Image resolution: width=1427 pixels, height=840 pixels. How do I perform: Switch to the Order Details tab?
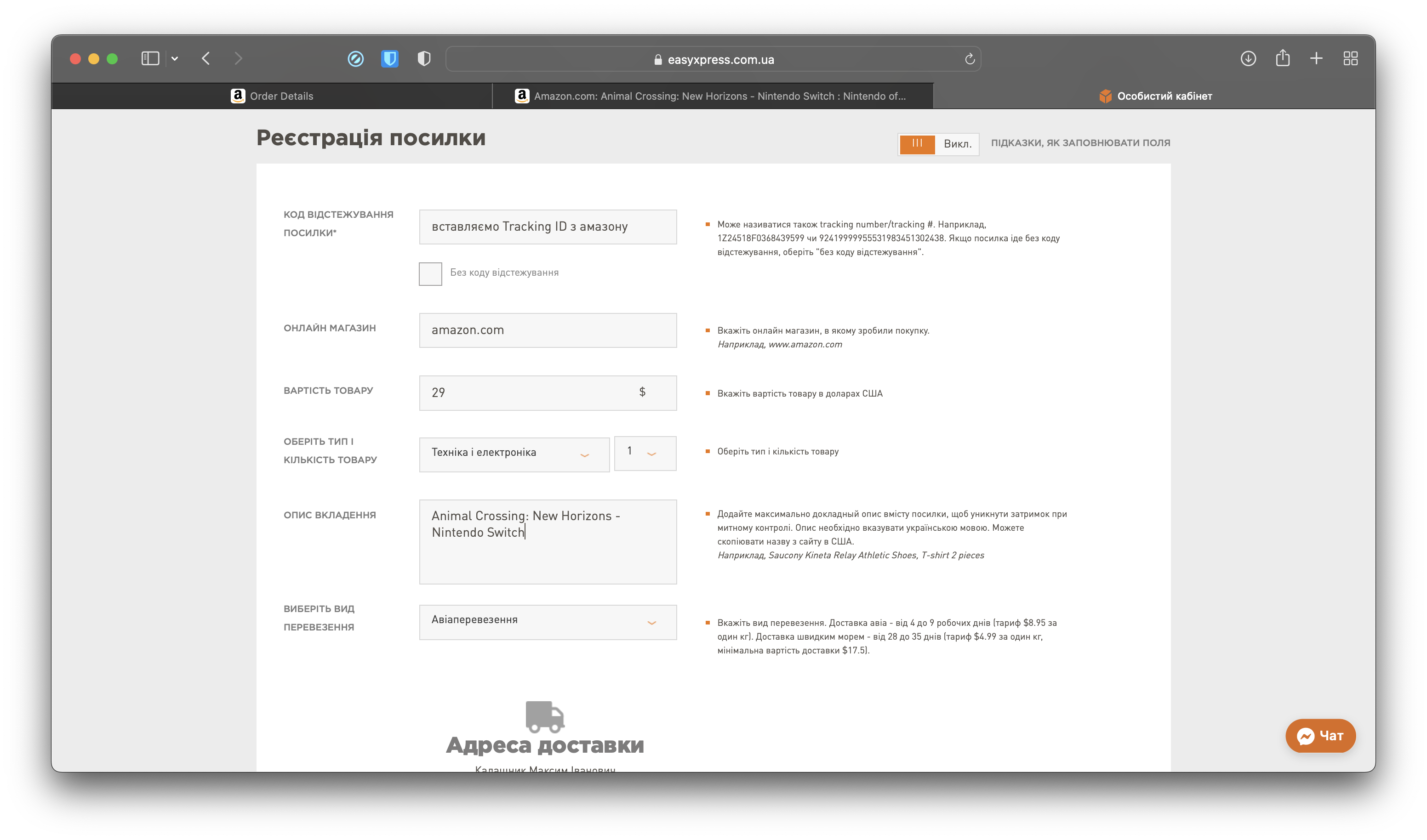click(272, 96)
